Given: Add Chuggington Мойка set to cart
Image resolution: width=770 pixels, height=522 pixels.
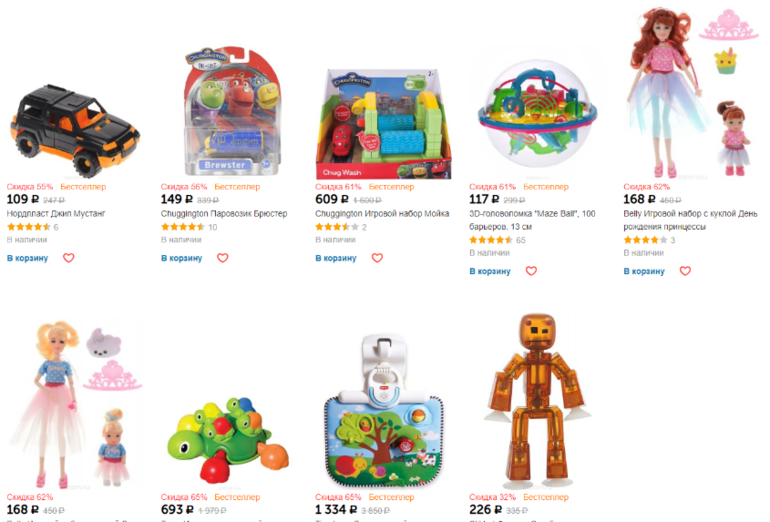Looking at the screenshot, I should (x=336, y=258).
